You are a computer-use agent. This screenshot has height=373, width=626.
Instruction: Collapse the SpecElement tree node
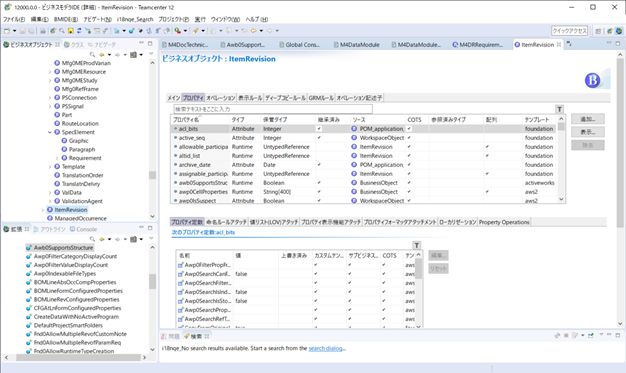[50, 132]
